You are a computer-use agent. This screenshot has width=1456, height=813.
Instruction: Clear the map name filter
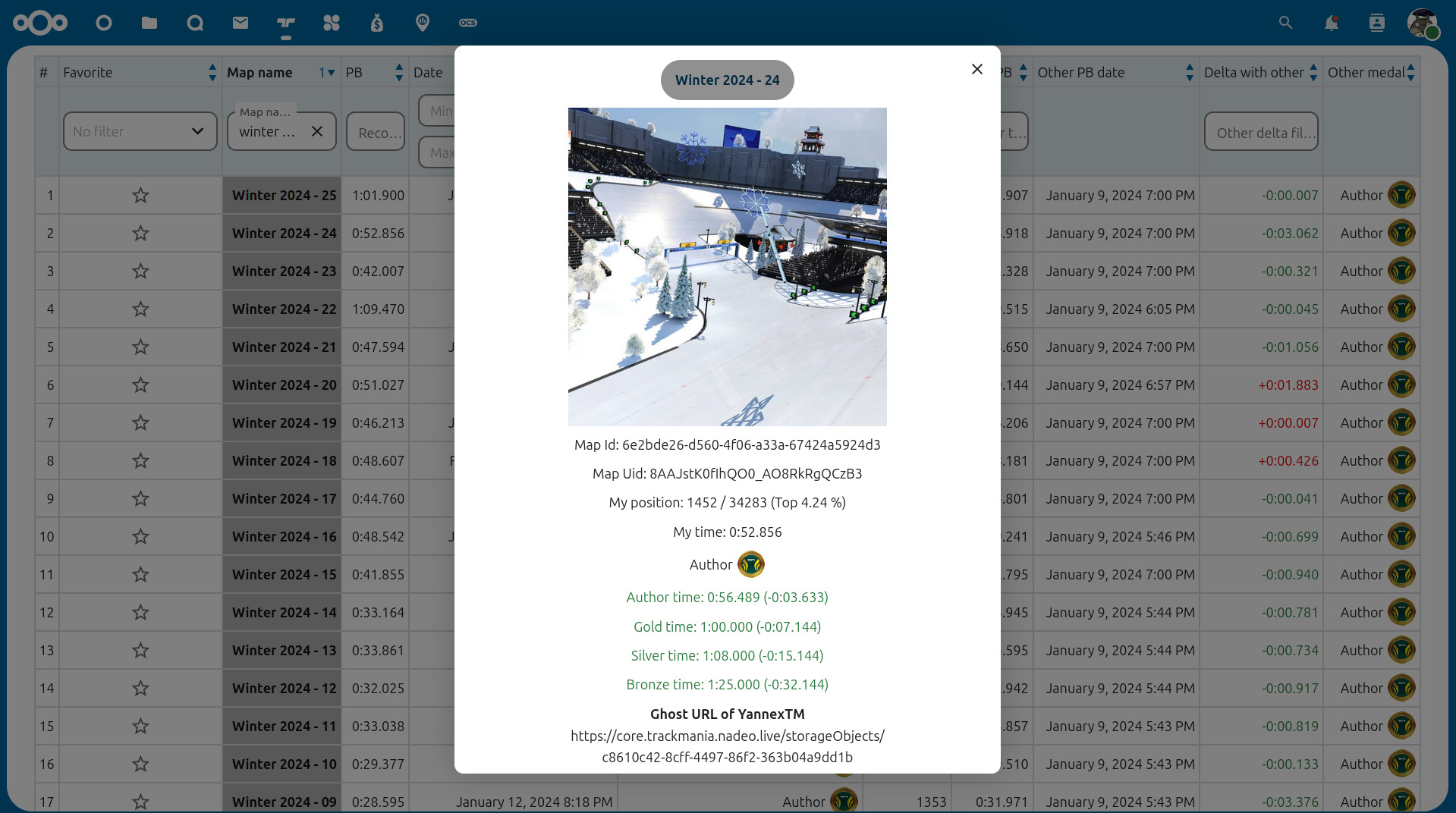pyautogui.click(x=317, y=131)
